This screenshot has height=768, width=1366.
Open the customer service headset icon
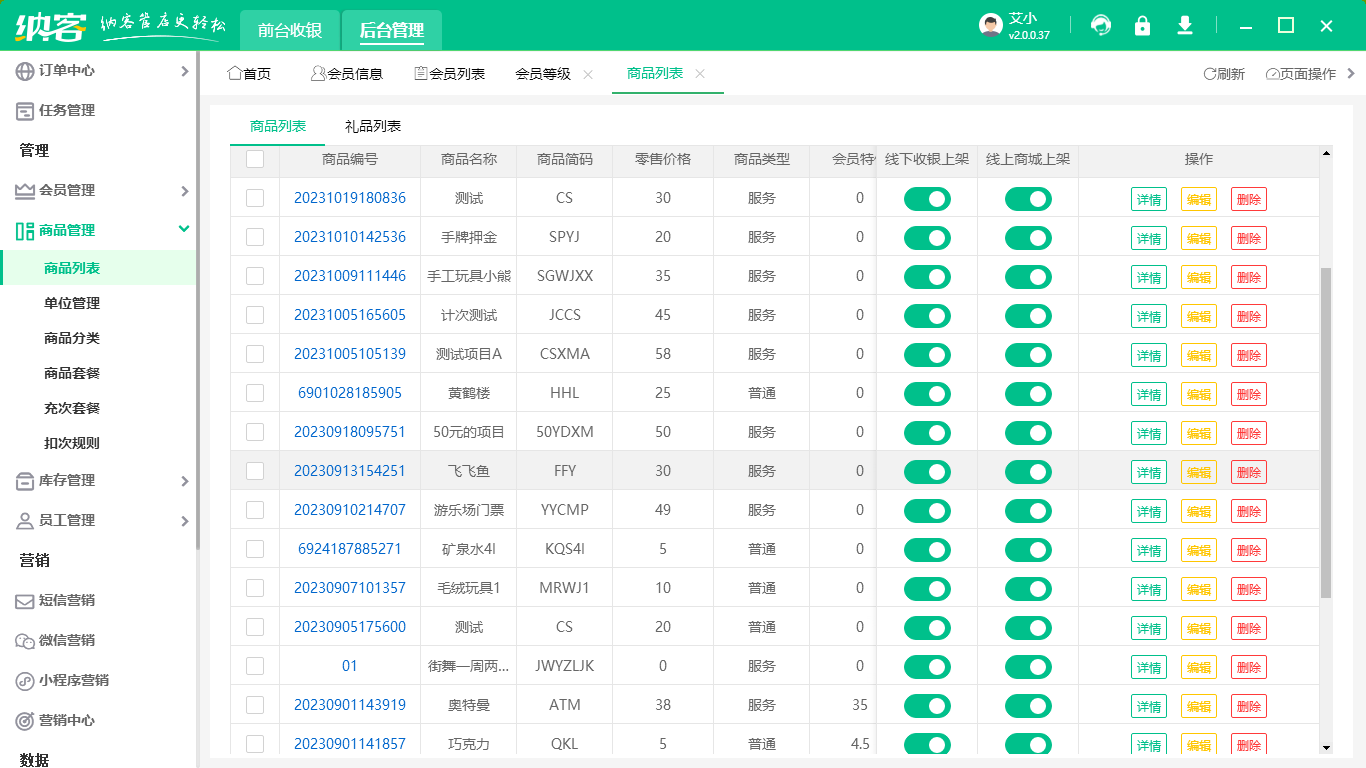point(1101,25)
